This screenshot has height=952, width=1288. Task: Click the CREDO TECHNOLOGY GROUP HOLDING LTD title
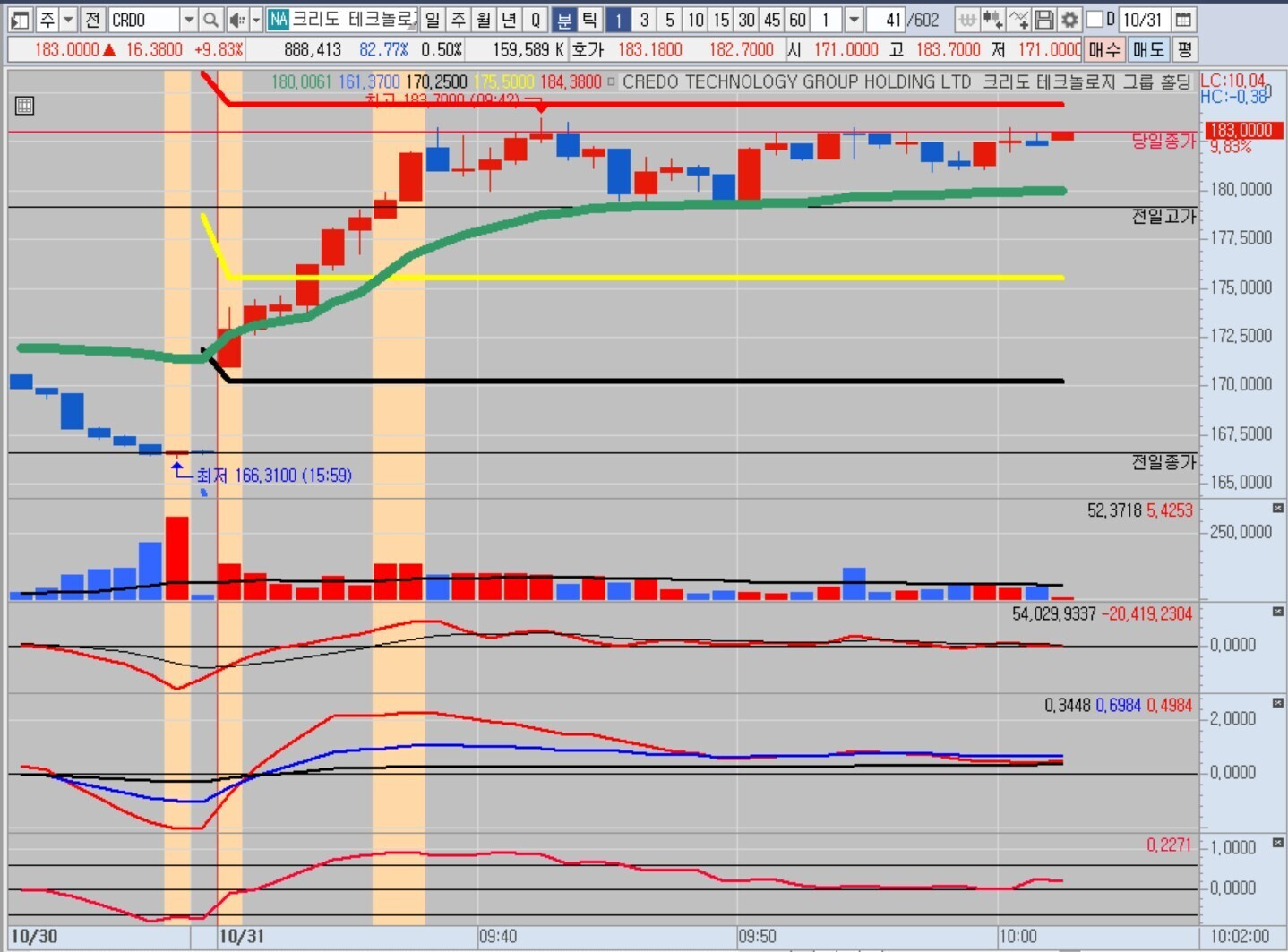pos(797,82)
